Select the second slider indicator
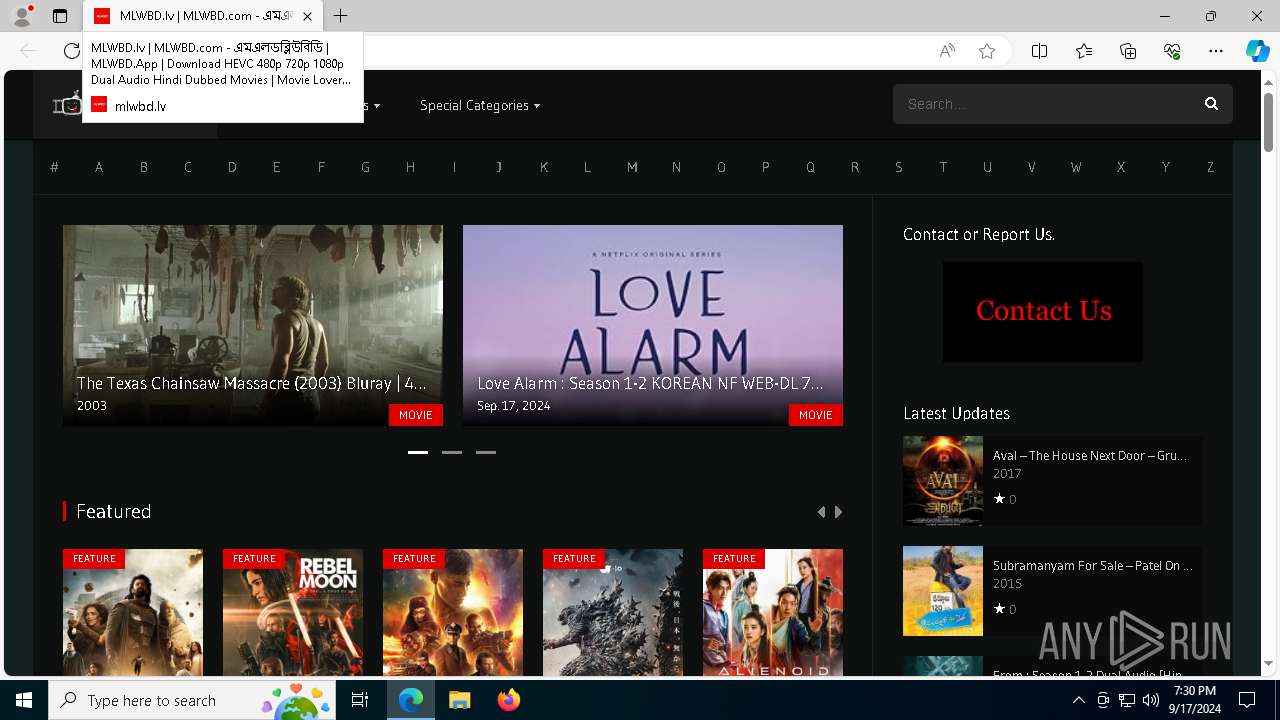Screen dimensions: 1280x720 (452, 452)
